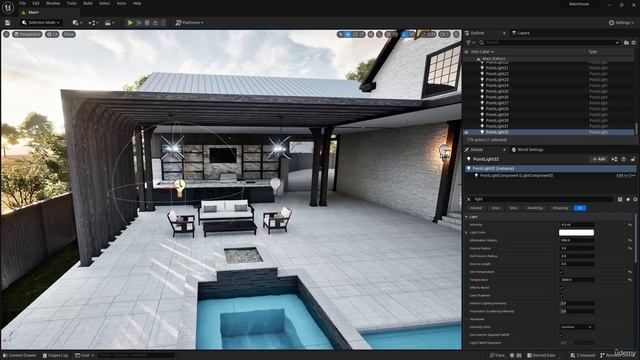Toggle the Use Inverse Squared Falloff checkbox
This screenshot has height=360, width=640.
click(562, 335)
